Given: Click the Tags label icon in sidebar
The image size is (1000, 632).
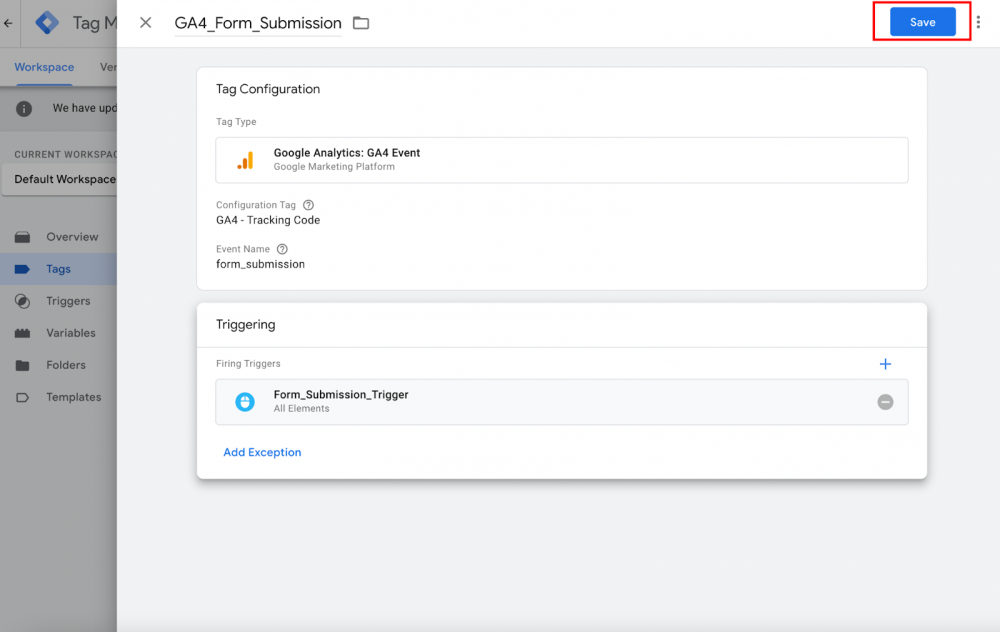Looking at the screenshot, I should [x=22, y=269].
